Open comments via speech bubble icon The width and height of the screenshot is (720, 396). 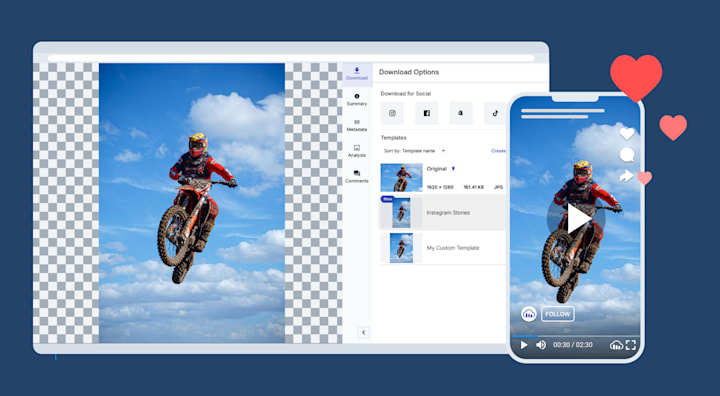627,155
